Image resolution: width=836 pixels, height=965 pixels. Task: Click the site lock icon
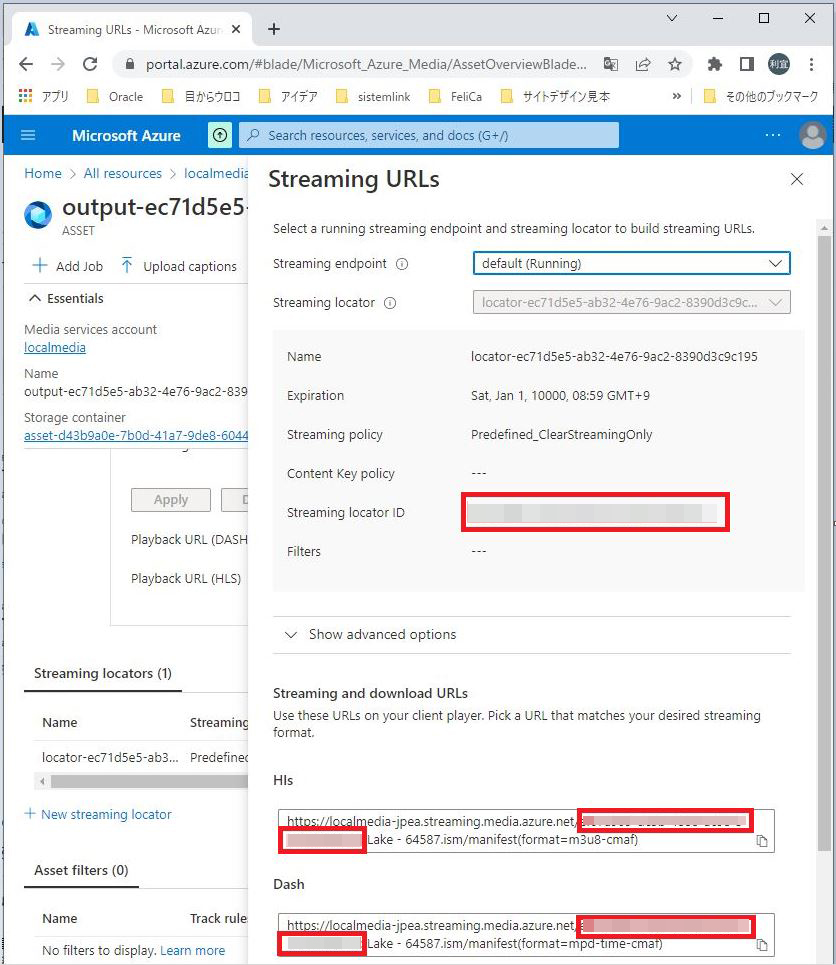(129, 64)
